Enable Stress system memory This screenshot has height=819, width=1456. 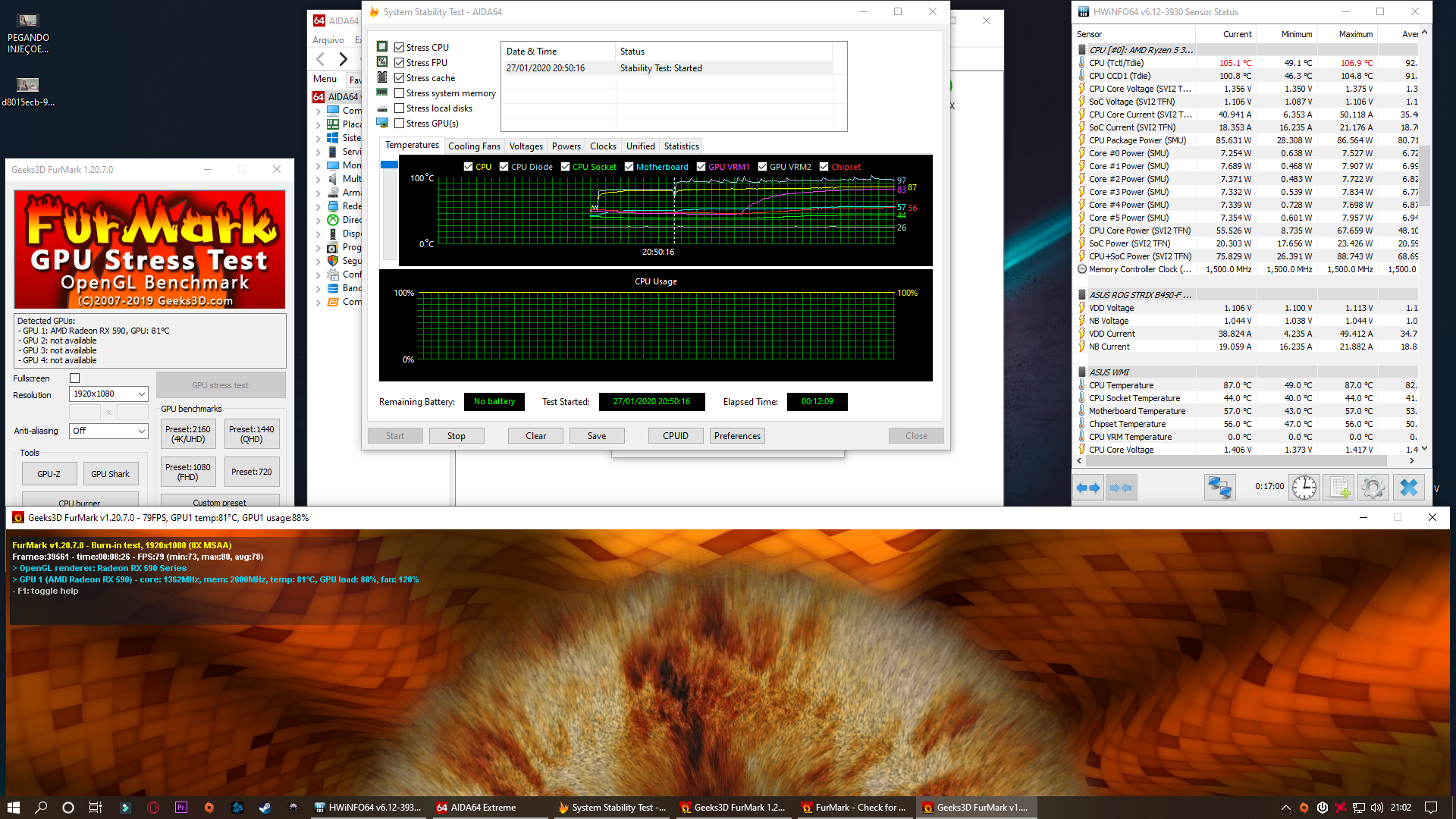[399, 93]
